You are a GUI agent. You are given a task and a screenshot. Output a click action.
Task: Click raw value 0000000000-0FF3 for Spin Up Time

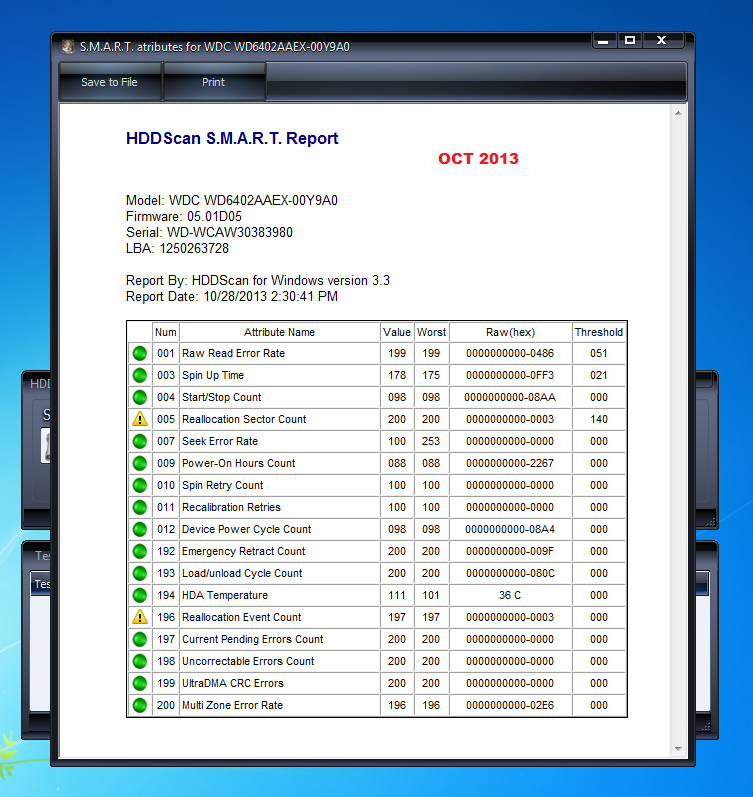click(x=510, y=375)
